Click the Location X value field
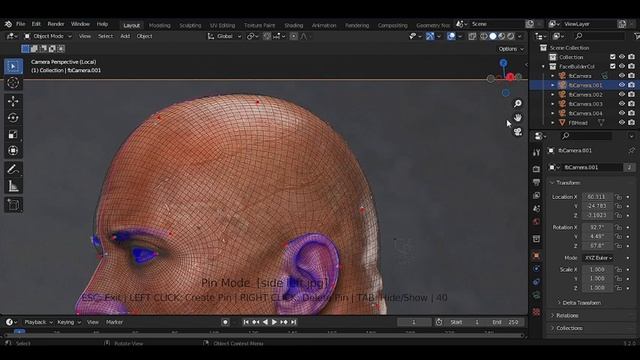This screenshot has height=360, width=640. click(x=597, y=197)
